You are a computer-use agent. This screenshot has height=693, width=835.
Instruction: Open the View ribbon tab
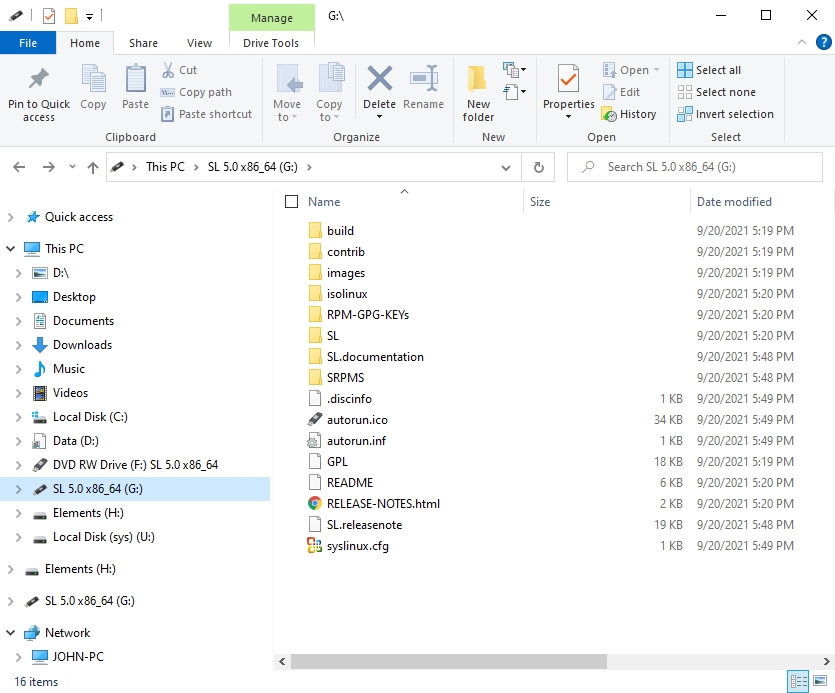[199, 43]
